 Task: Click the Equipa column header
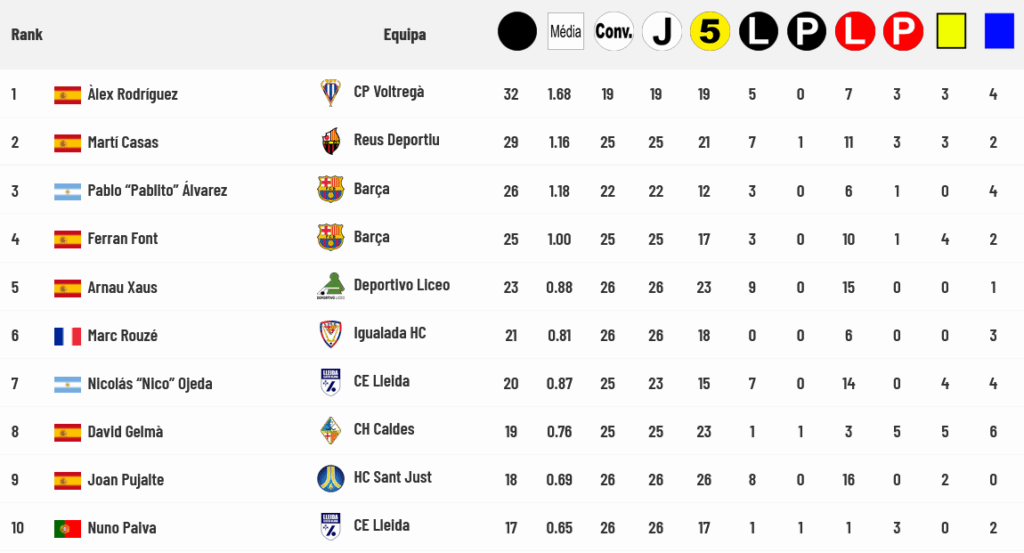pos(405,34)
